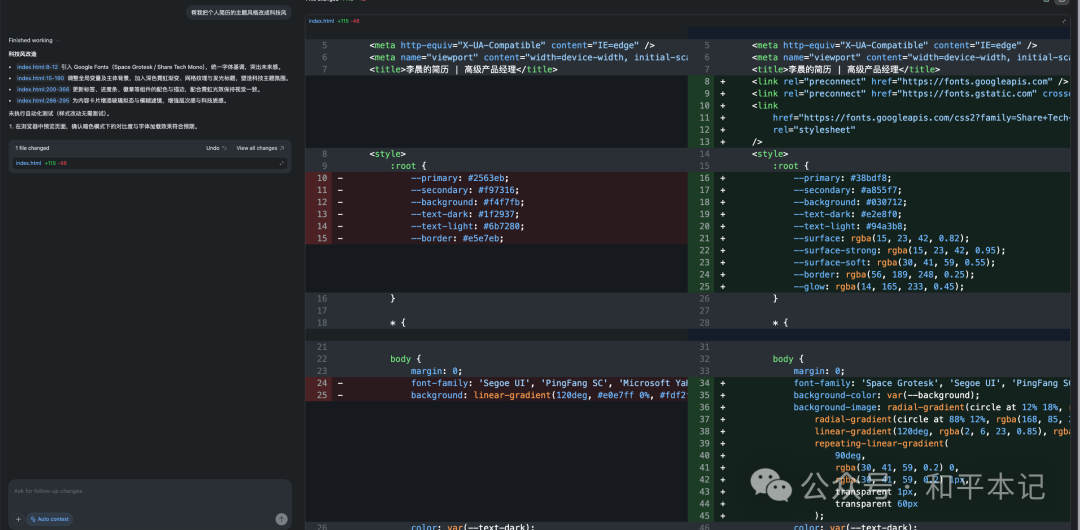The image size is (1080, 530).
Task: Open the index.html +115 -48 changed-file row
Action: (149, 163)
